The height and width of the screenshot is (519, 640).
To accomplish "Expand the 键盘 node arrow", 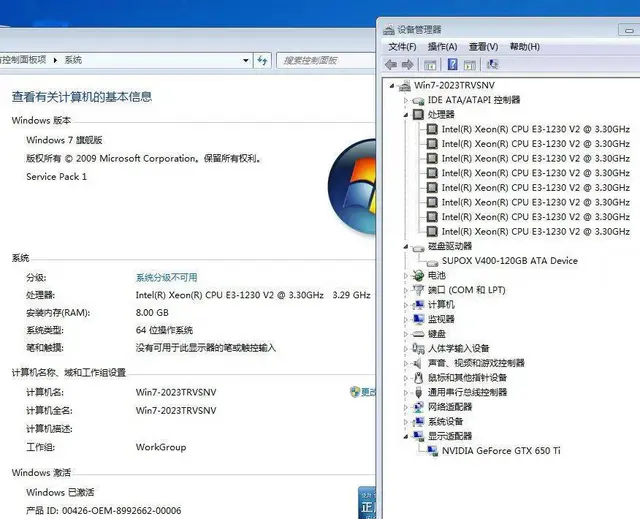I will [406, 334].
